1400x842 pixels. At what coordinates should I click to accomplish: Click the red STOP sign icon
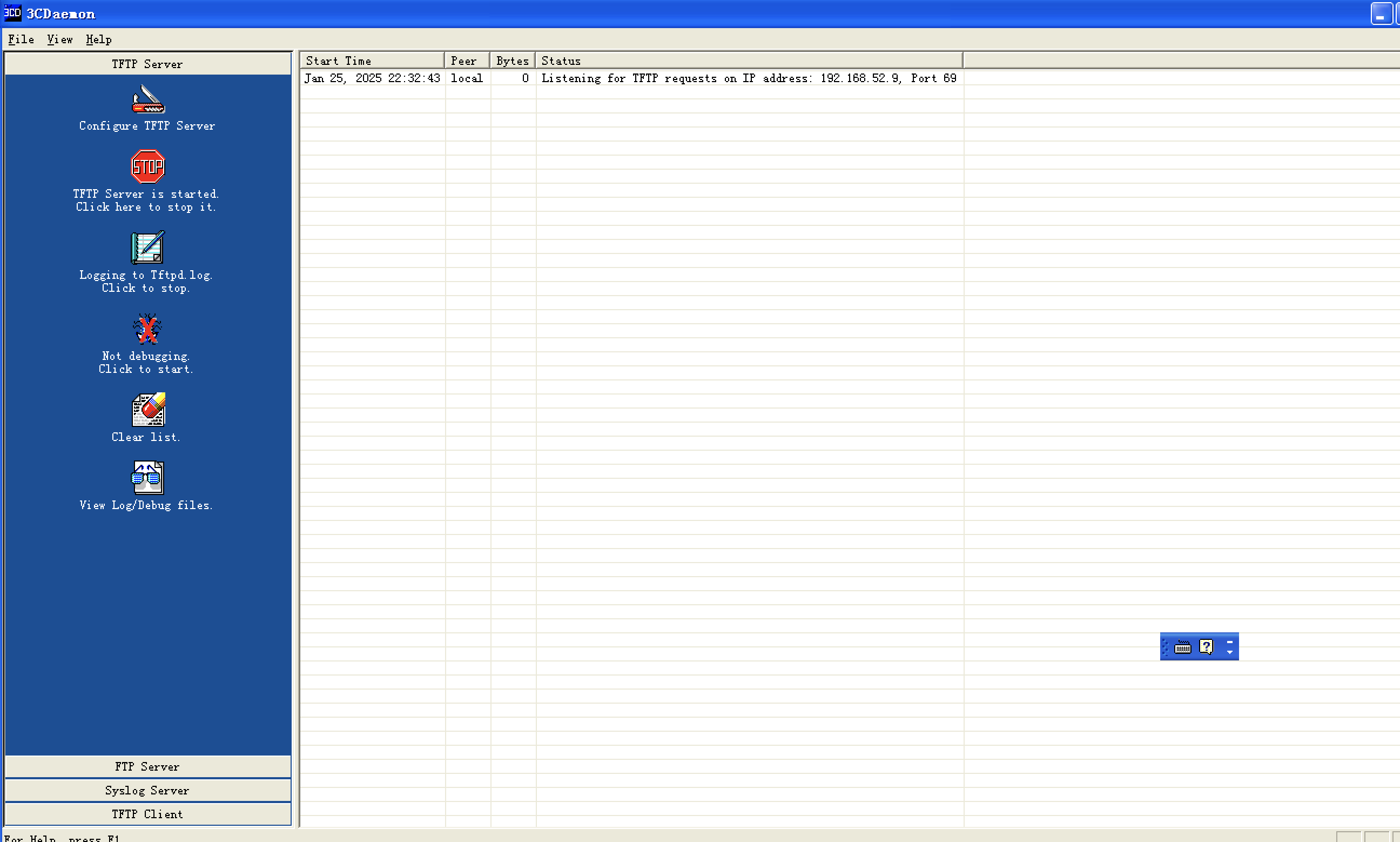148,167
